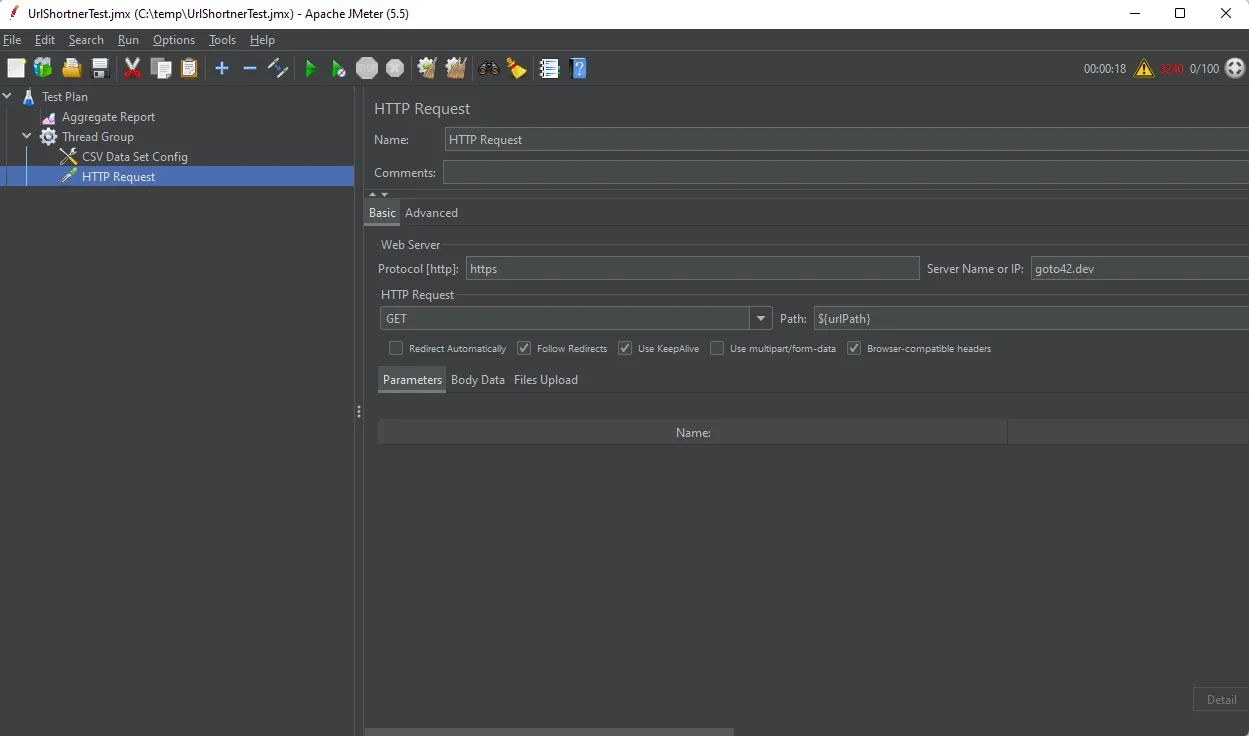Paste element using clipboard icon
This screenshot has width=1249, height=736.
tap(189, 68)
